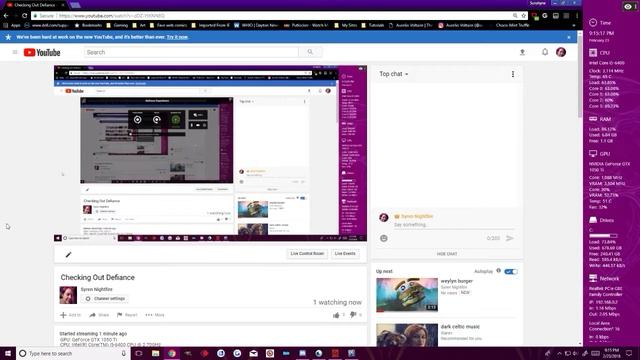Click HIDE CHAT

point(447,254)
